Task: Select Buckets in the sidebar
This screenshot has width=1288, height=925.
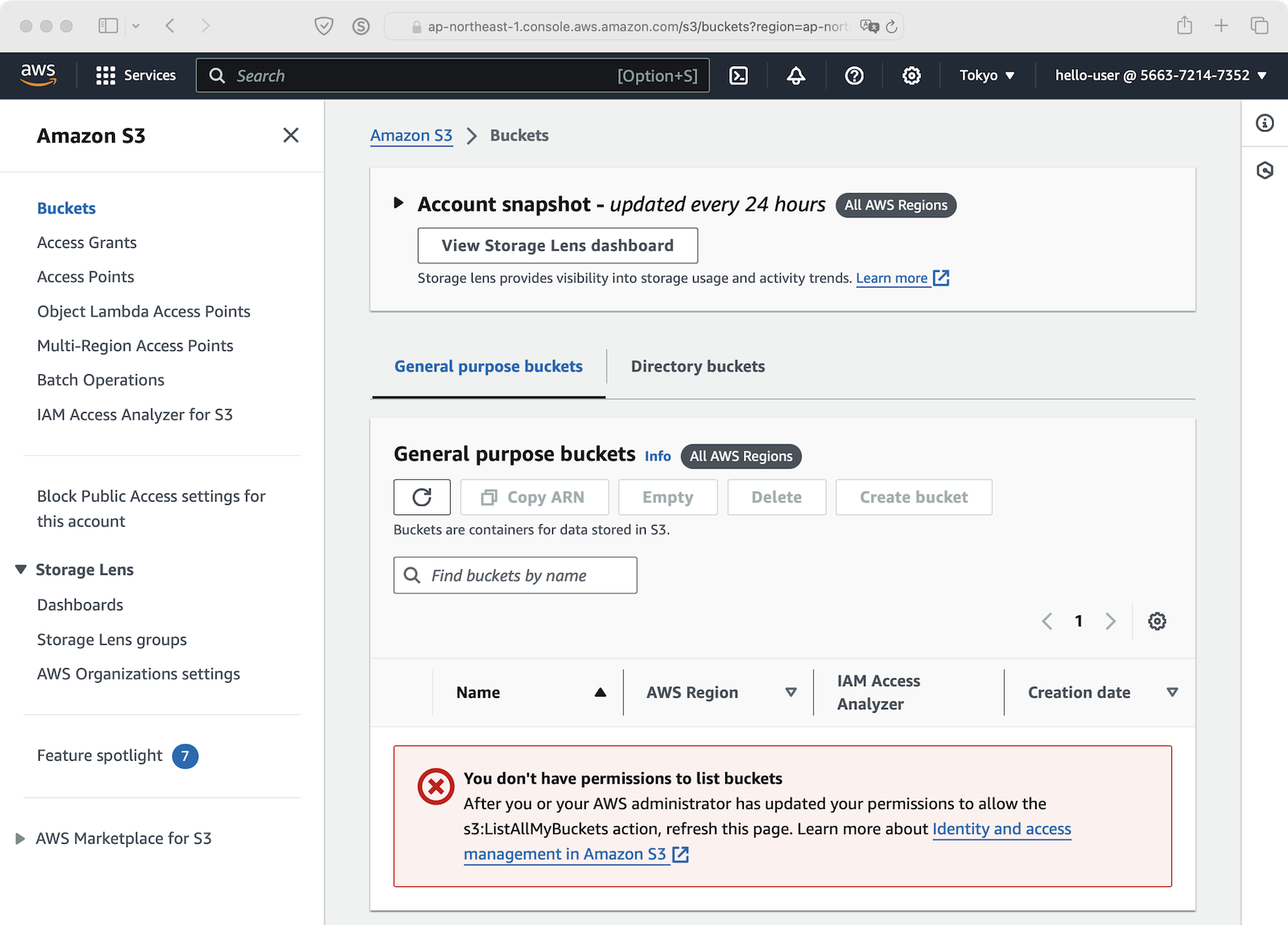Action: tap(66, 209)
